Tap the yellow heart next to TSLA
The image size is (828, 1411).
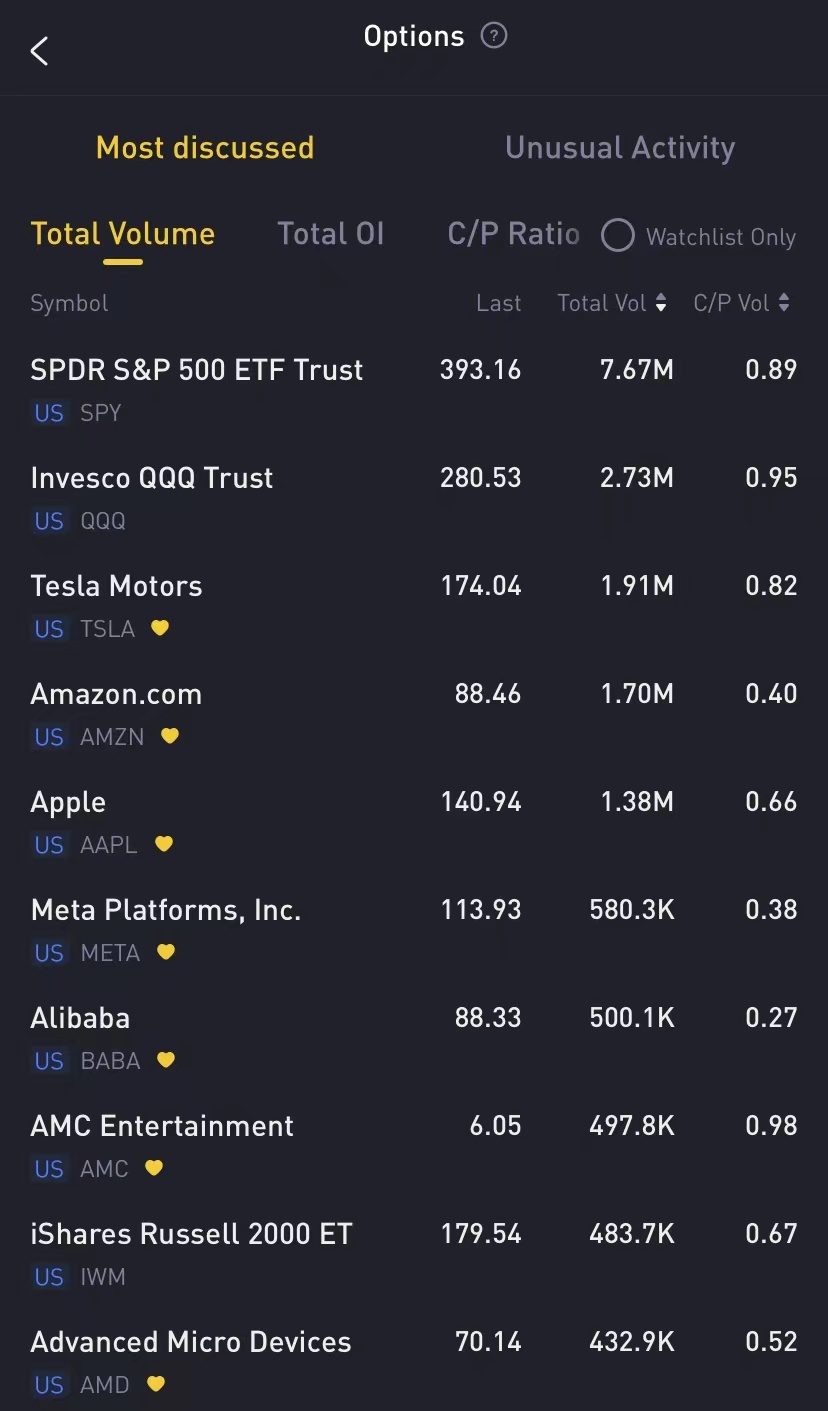point(160,628)
